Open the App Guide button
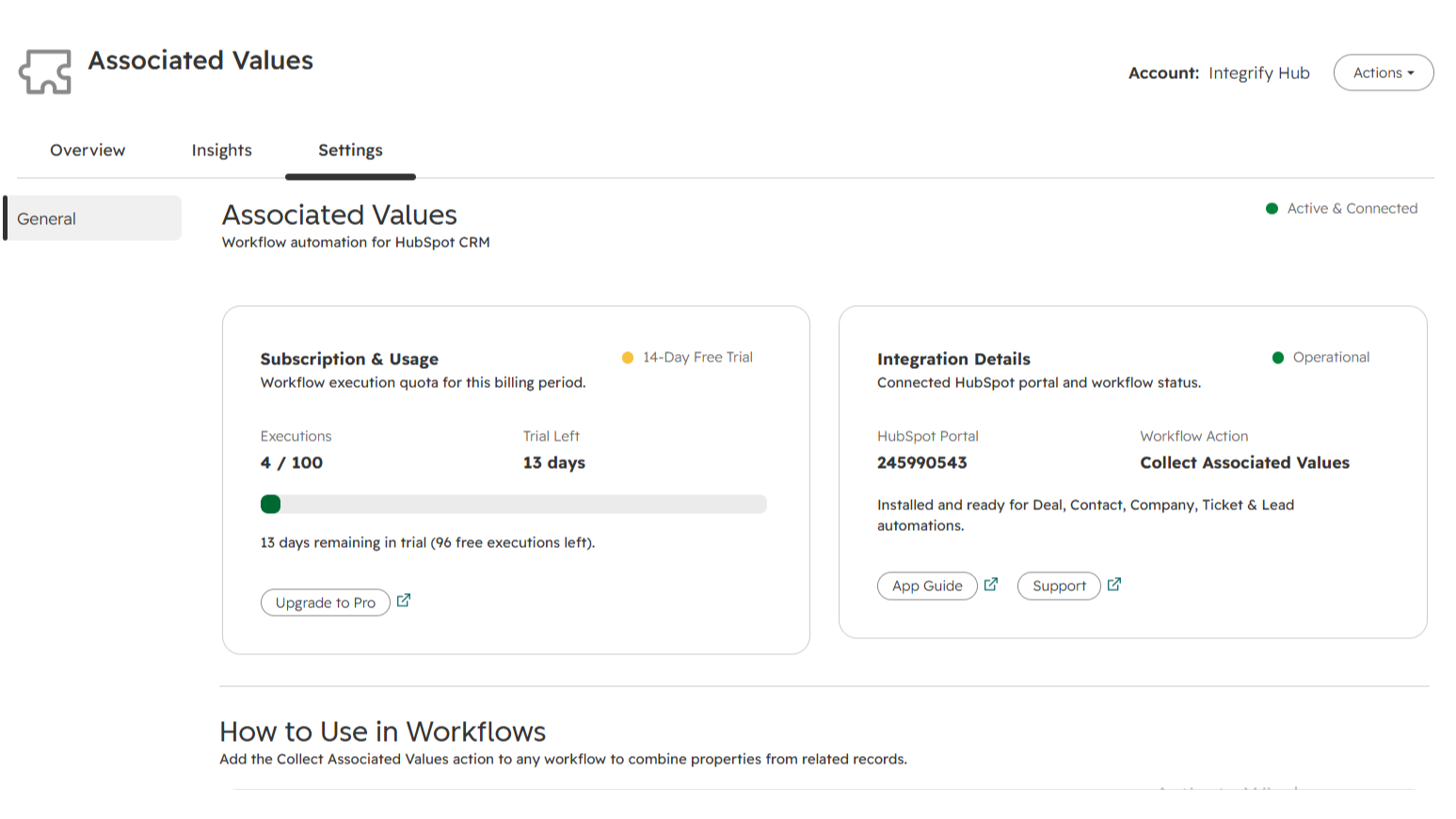Screen dimensions: 1456x819 click(x=927, y=586)
